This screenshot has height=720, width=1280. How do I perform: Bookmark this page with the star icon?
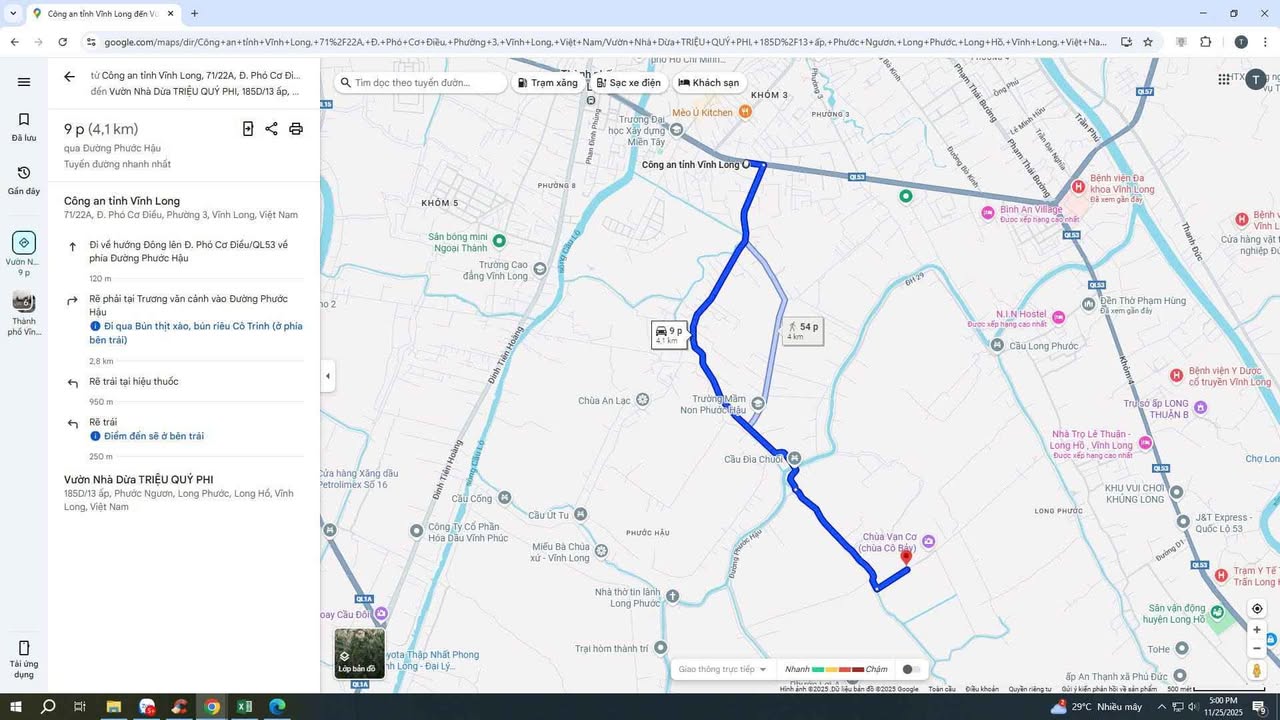click(1148, 42)
